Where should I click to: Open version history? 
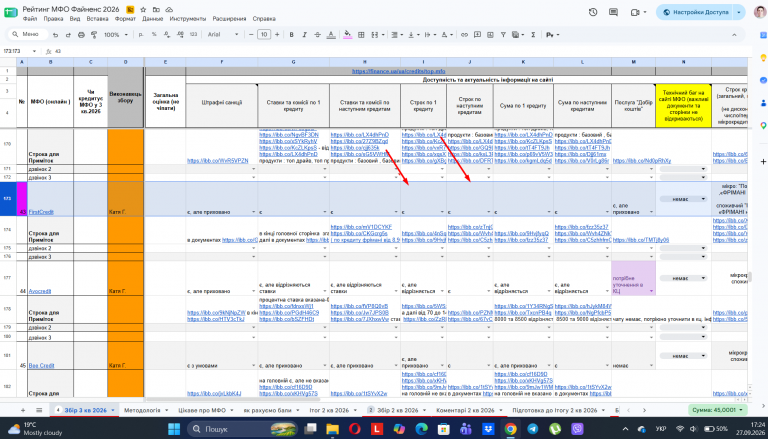coord(593,12)
